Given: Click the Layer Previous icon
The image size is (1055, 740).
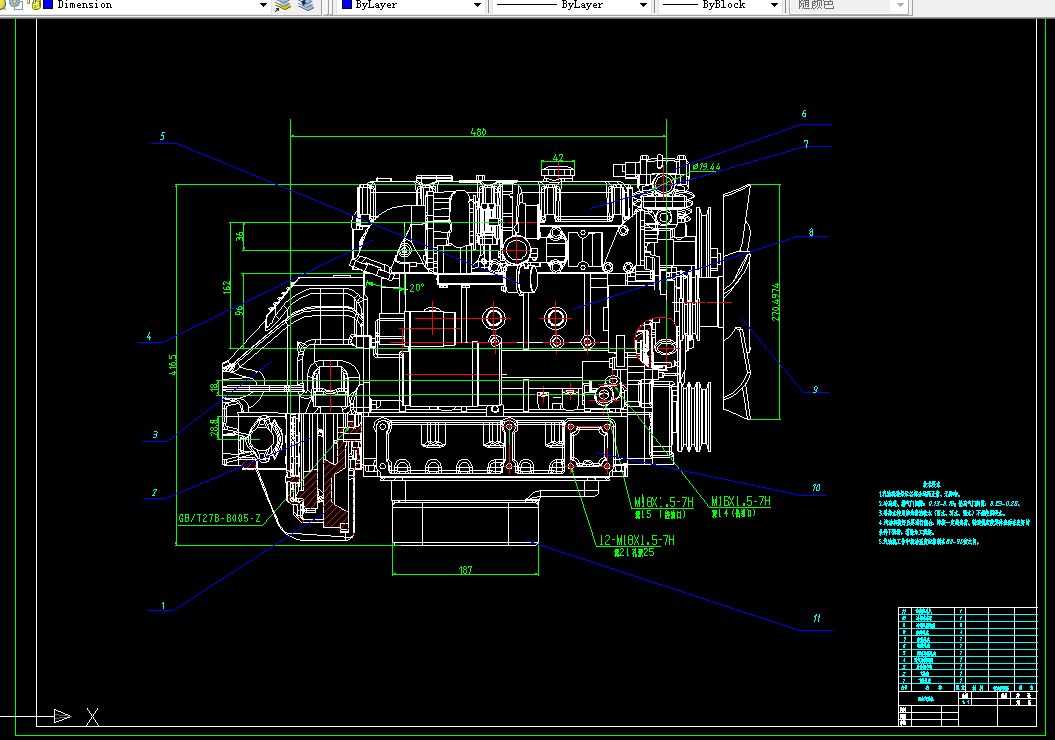Looking at the screenshot, I should click(306, 5).
